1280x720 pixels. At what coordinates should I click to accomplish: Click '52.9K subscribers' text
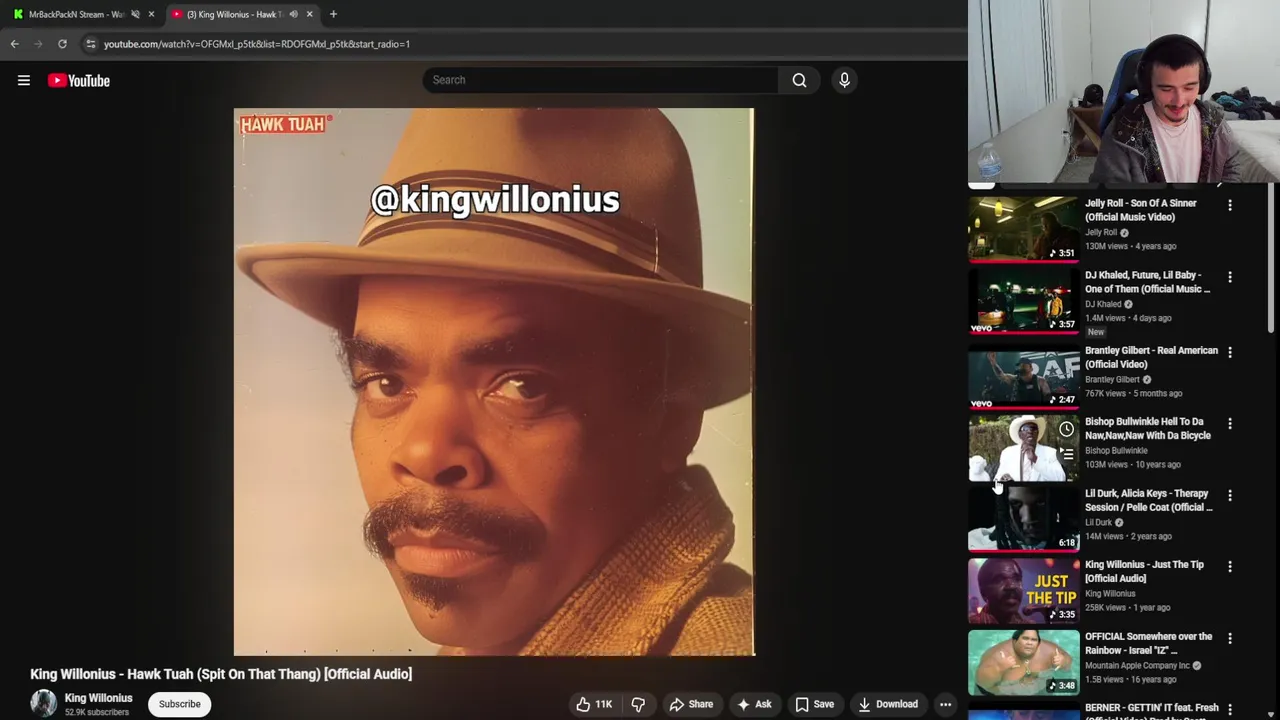pos(97,712)
